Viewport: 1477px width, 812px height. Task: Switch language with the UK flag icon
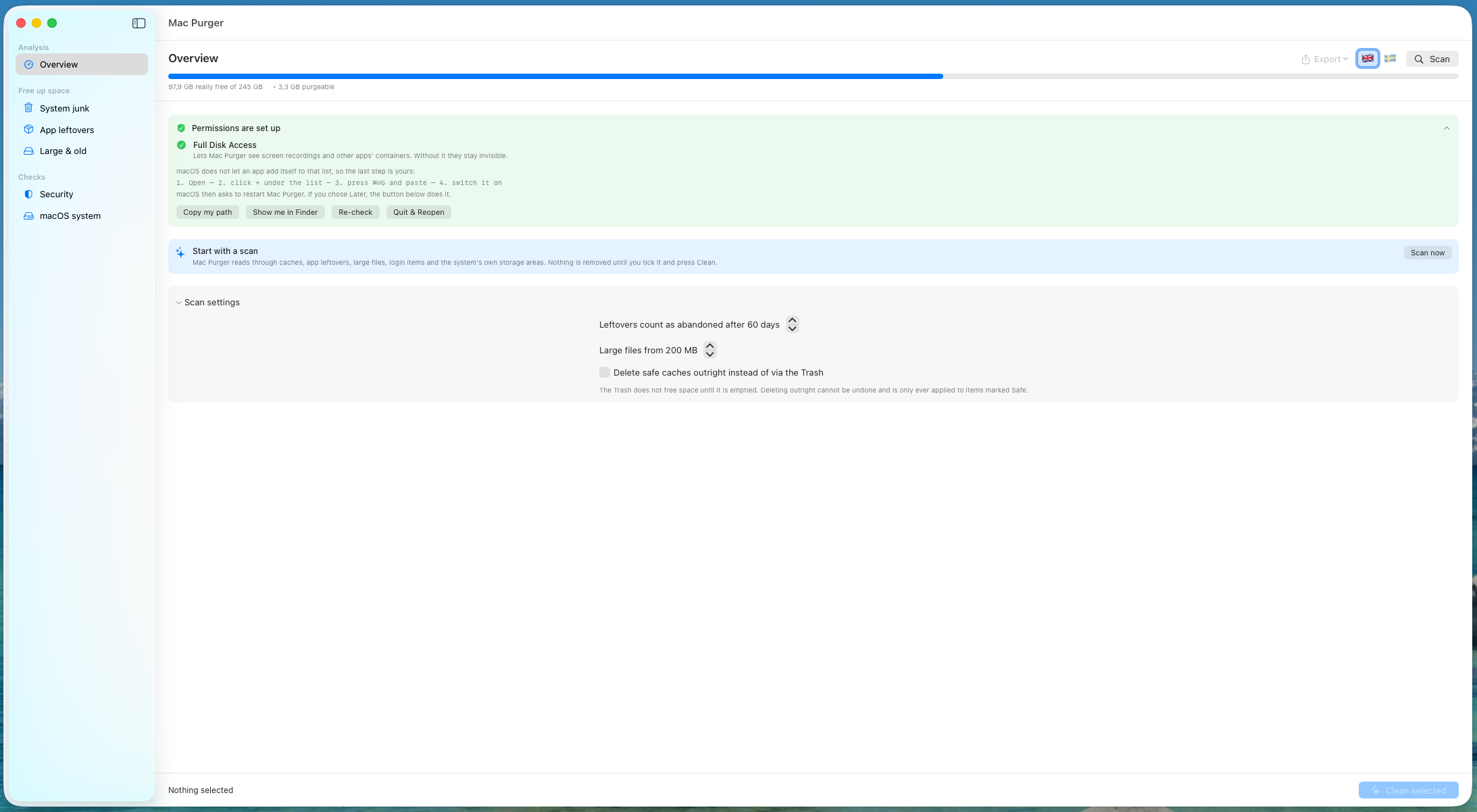[x=1368, y=59]
